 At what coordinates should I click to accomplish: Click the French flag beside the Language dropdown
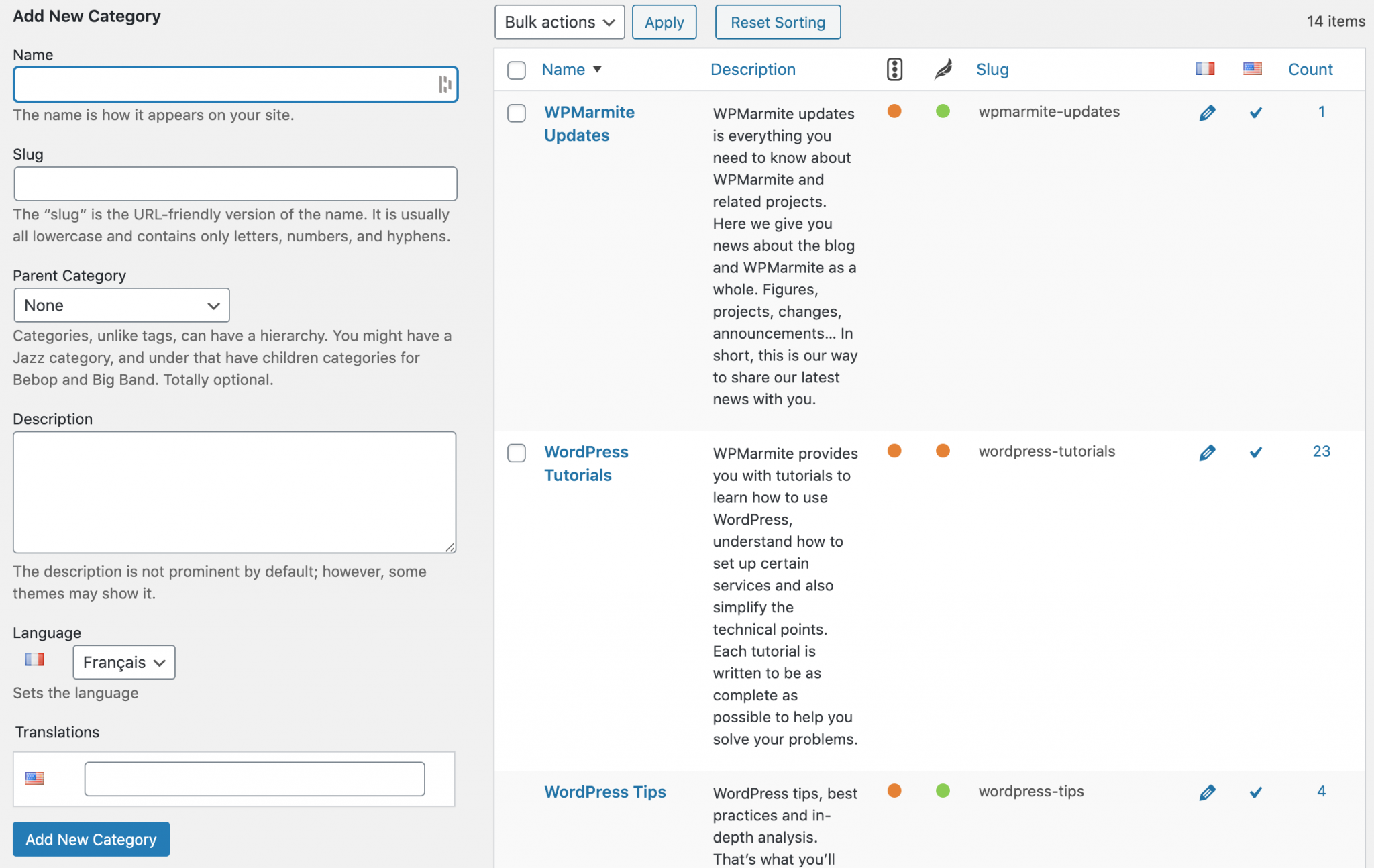[36, 660]
